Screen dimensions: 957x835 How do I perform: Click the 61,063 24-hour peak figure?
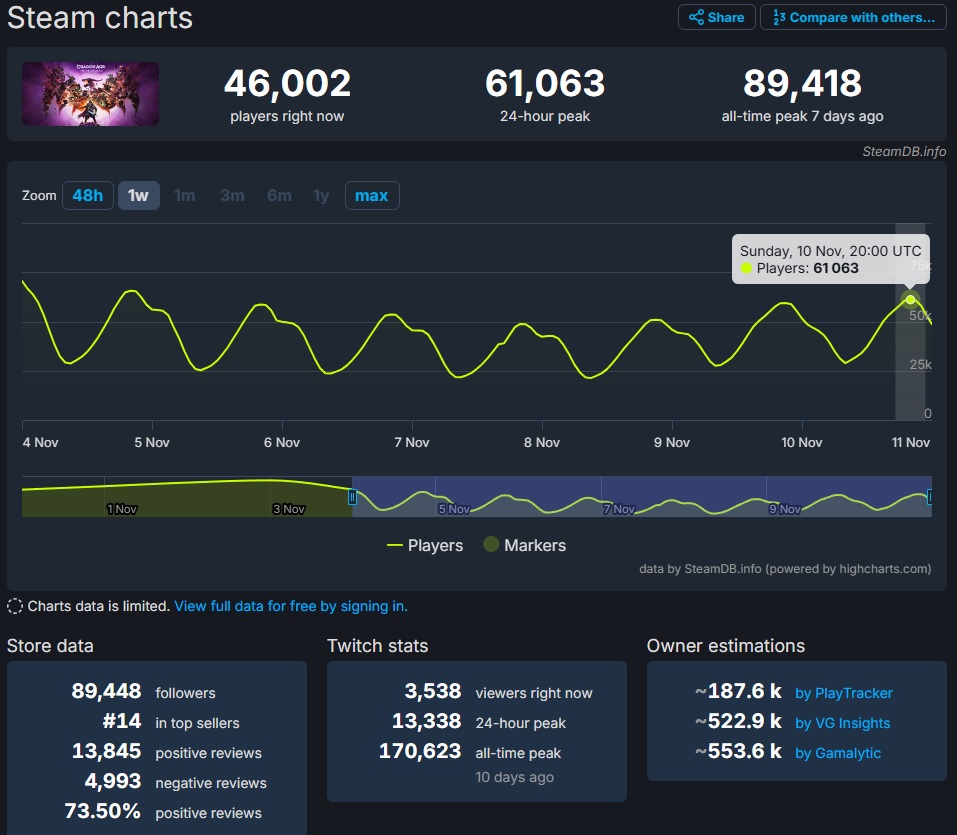[x=545, y=83]
